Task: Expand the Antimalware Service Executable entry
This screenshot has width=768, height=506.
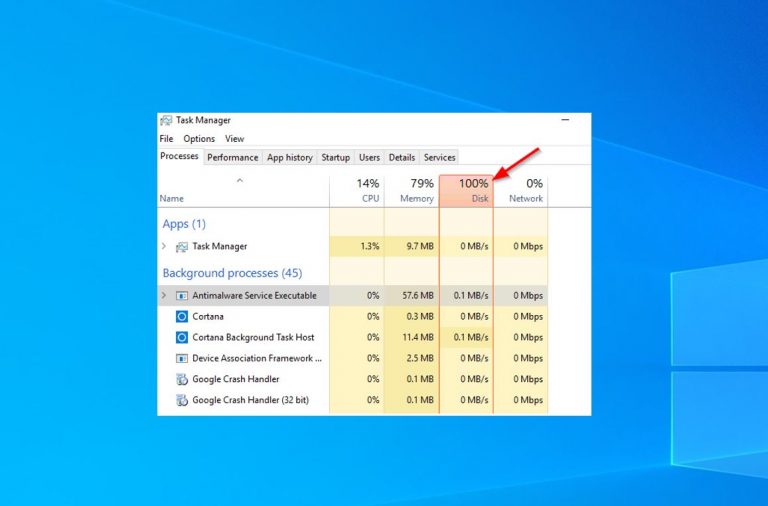Action: (x=164, y=295)
